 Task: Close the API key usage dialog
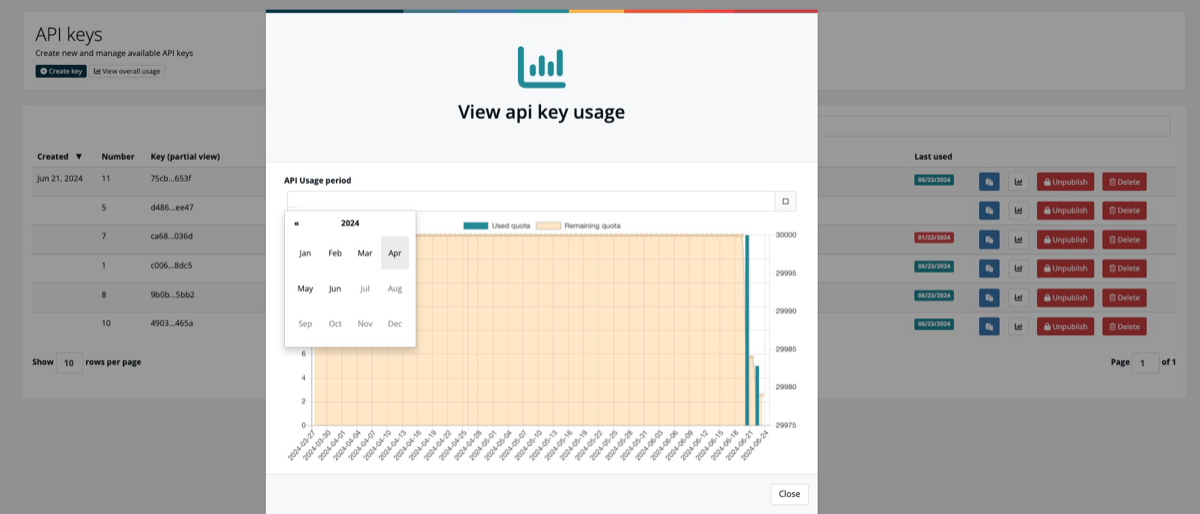[789, 494]
